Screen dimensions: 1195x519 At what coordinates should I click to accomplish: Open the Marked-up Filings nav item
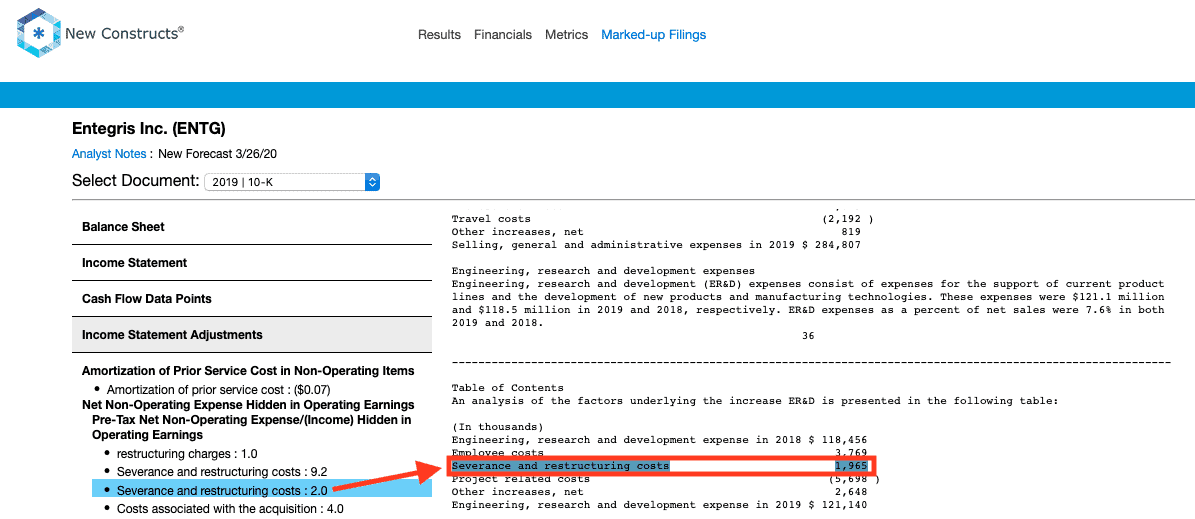(x=653, y=34)
